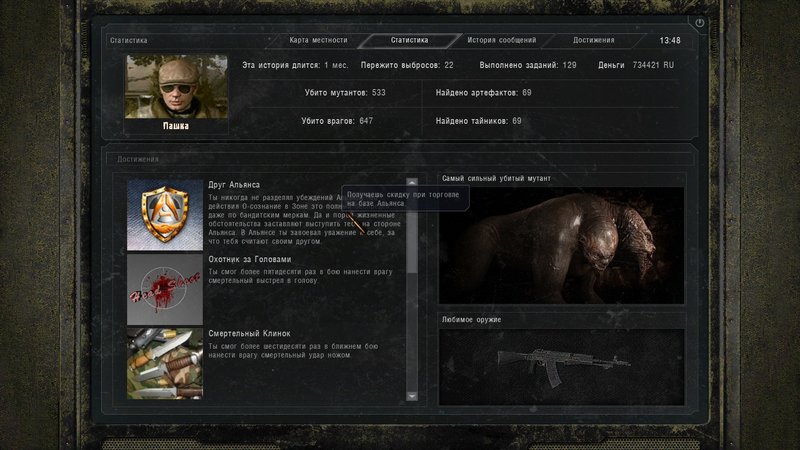This screenshot has height=450, width=800.
Task: Click the 13:48 clock display
Action: coord(670,41)
